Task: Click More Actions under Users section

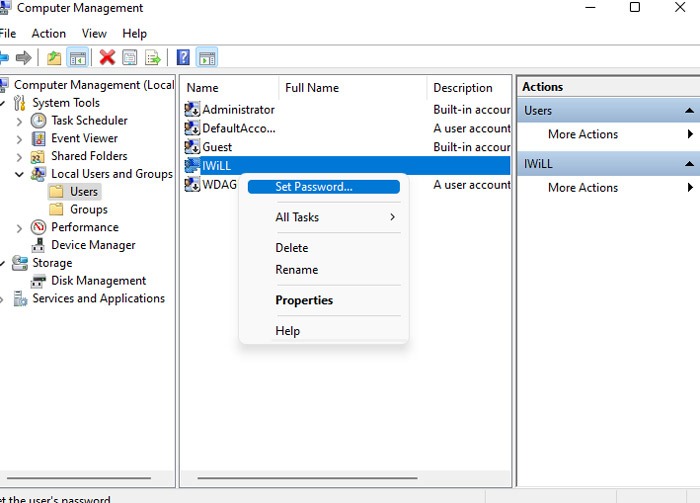Action: [x=582, y=134]
